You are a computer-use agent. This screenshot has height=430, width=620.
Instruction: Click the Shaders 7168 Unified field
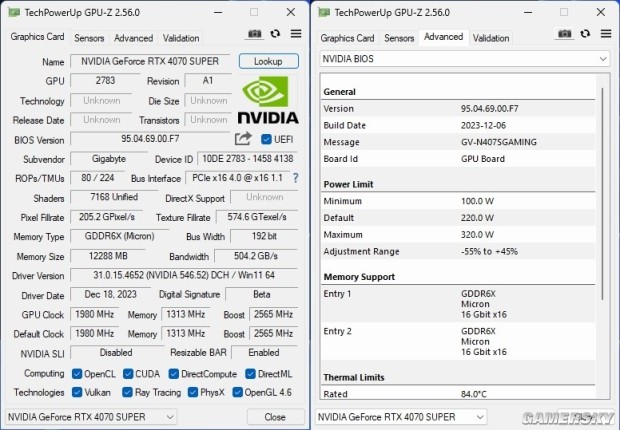(x=114, y=197)
